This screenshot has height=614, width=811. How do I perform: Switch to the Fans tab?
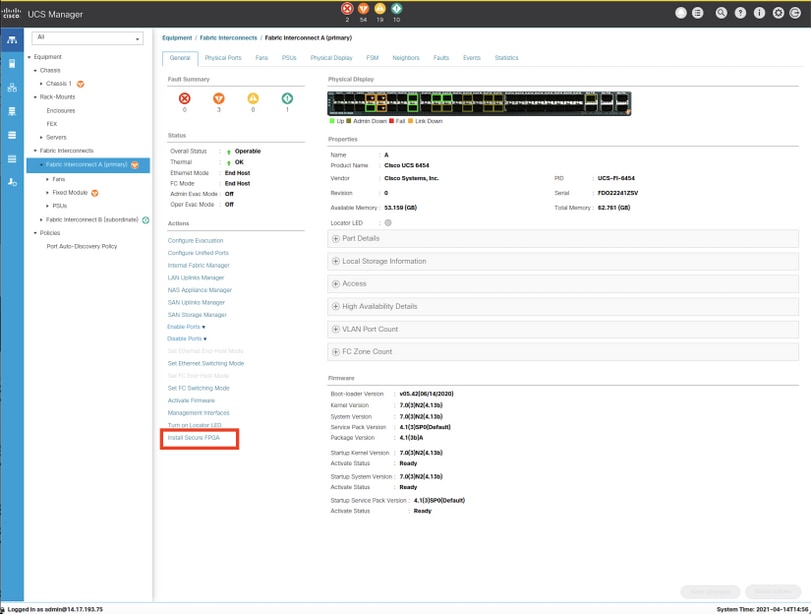pyautogui.click(x=262, y=58)
